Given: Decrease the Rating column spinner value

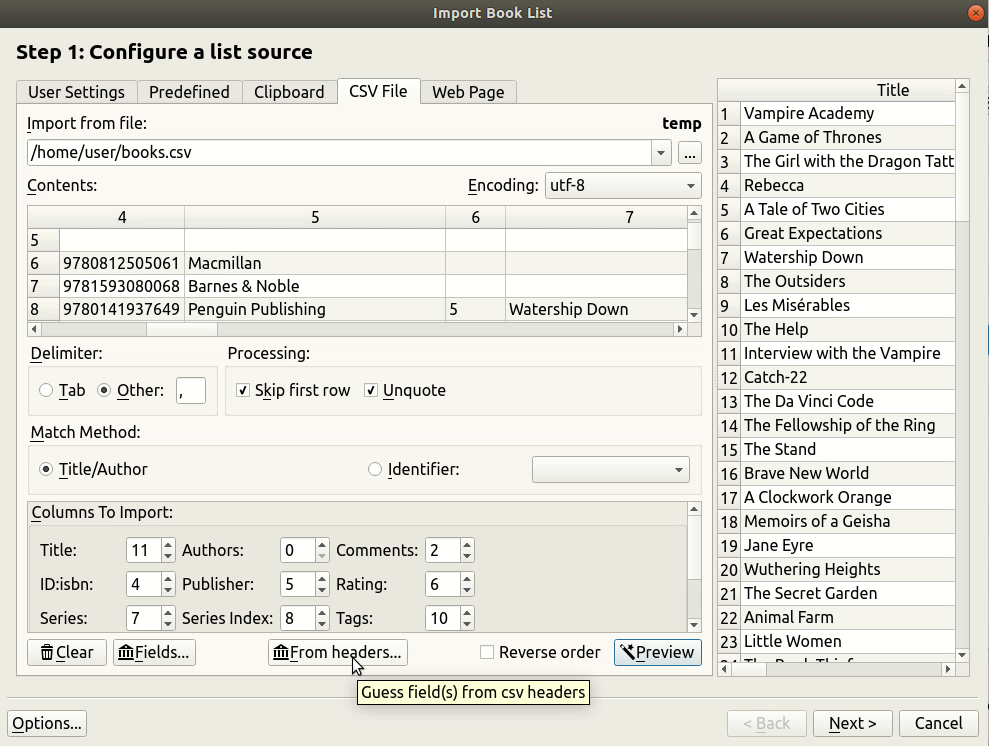Looking at the screenshot, I should 467,590.
